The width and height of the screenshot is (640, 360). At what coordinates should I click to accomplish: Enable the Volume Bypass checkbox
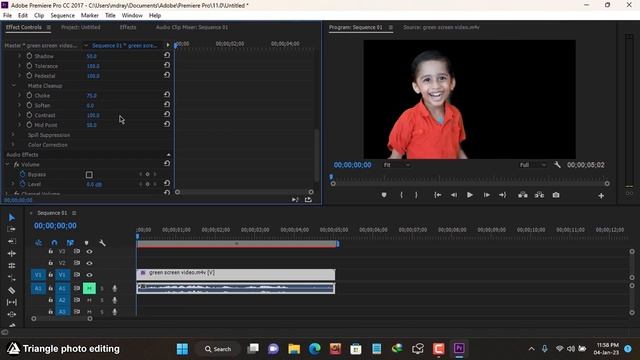89,175
